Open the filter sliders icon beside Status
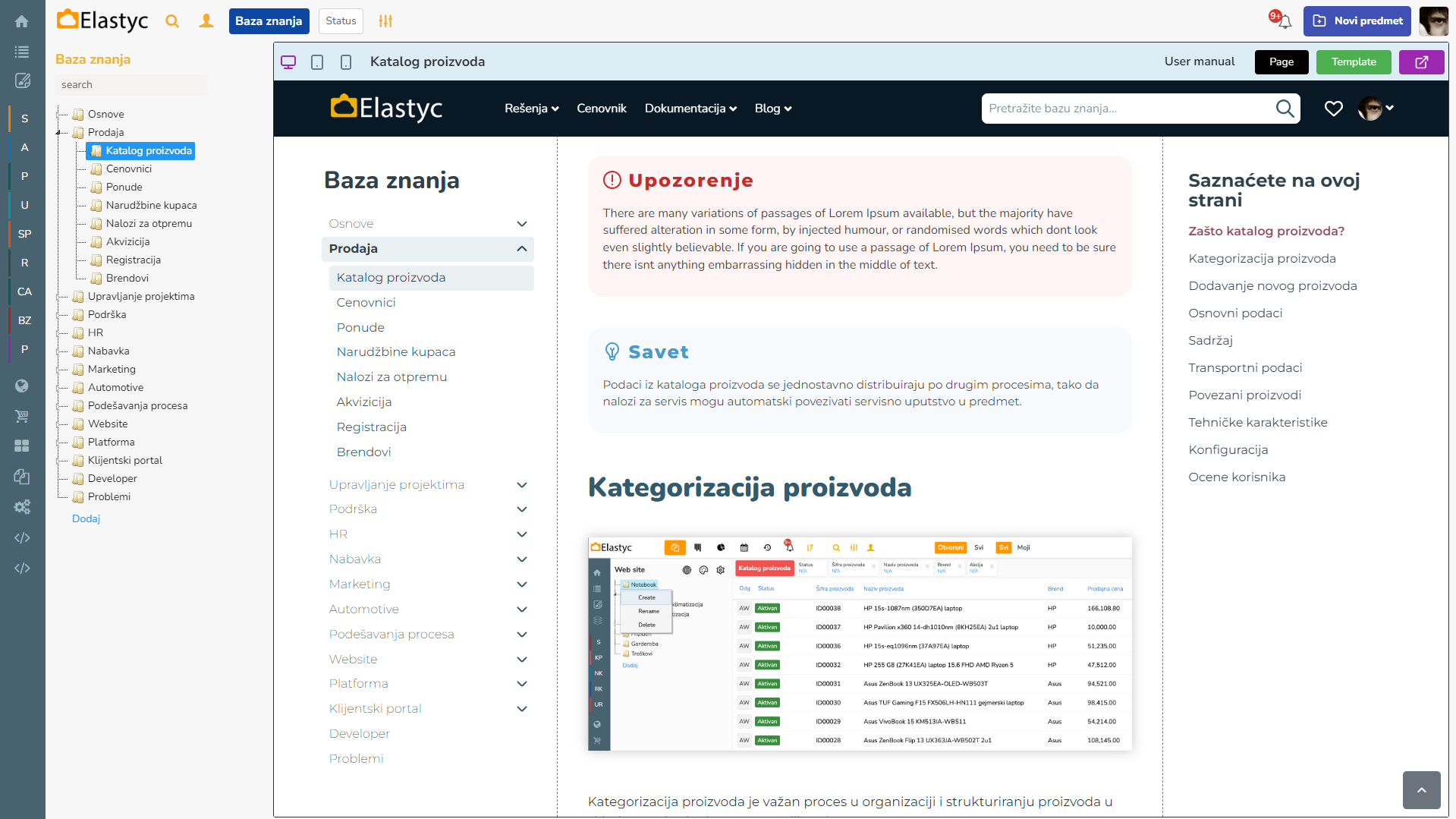This screenshot has height=819, width=1456. [385, 21]
